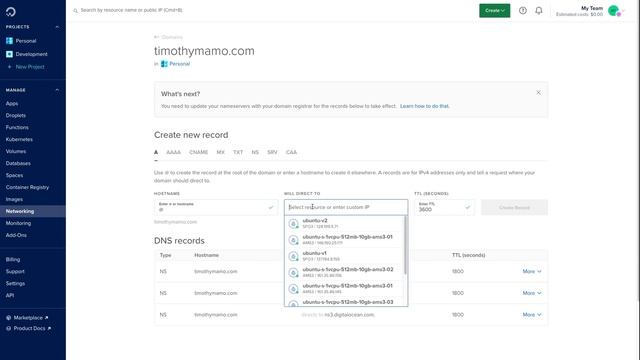This screenshot has width=640, height=360.
Task: Open Databases in the sidebar
Action: click(x=18, y=163)
